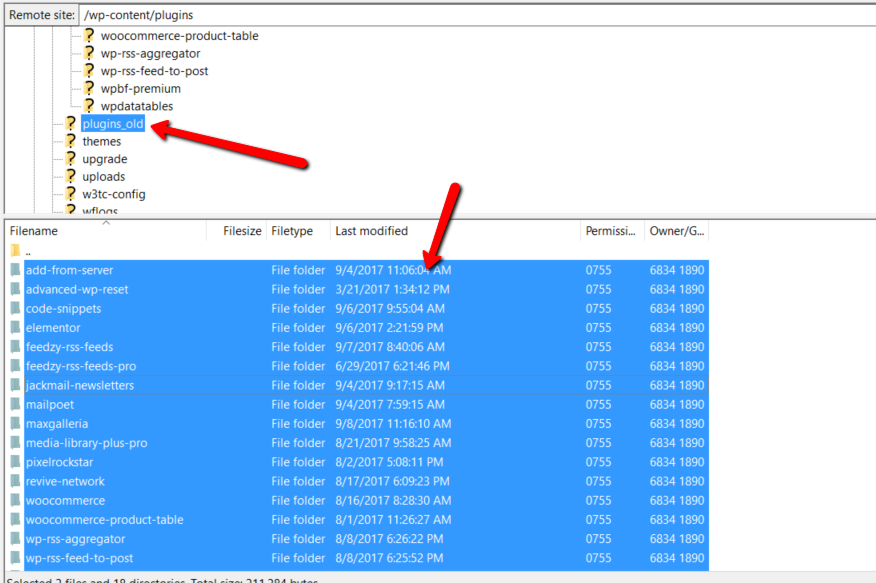Screen dimensions: 876x583
Task: Select mailpoet folder name
Action: tap(50, 404)
